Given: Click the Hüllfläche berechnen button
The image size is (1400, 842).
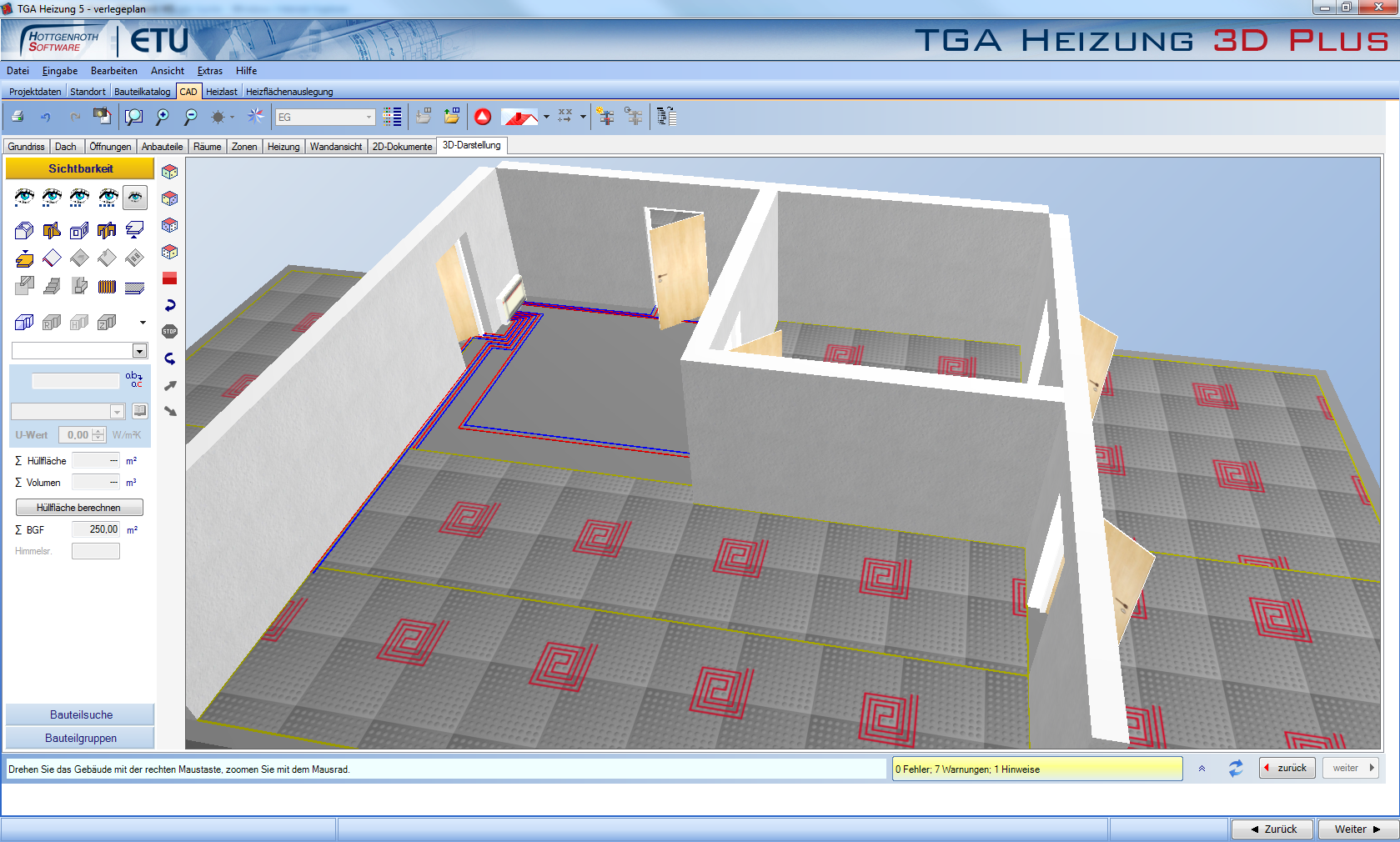Looking at the screenshot, I should pos(79,508).
